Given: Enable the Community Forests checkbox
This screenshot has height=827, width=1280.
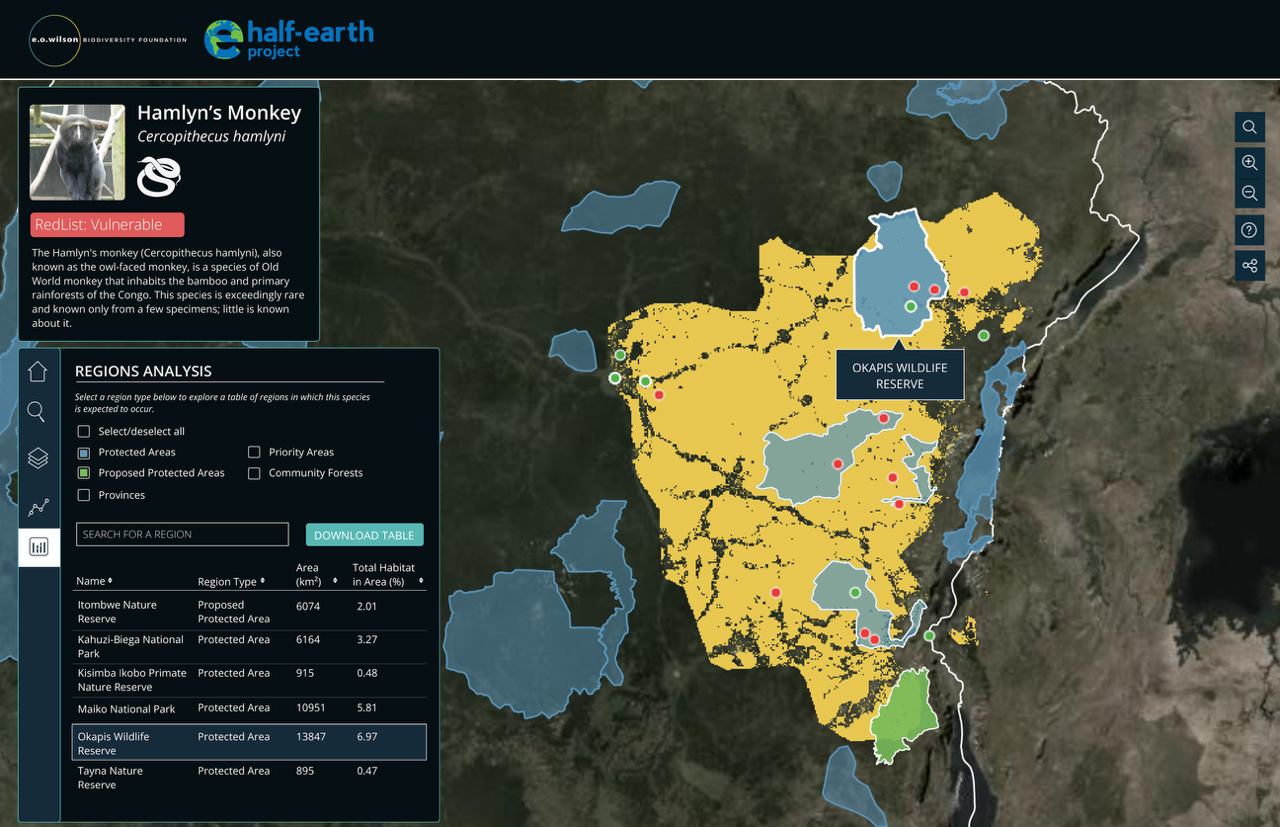Looking at the screenshot, I should (x=254, y=473).
